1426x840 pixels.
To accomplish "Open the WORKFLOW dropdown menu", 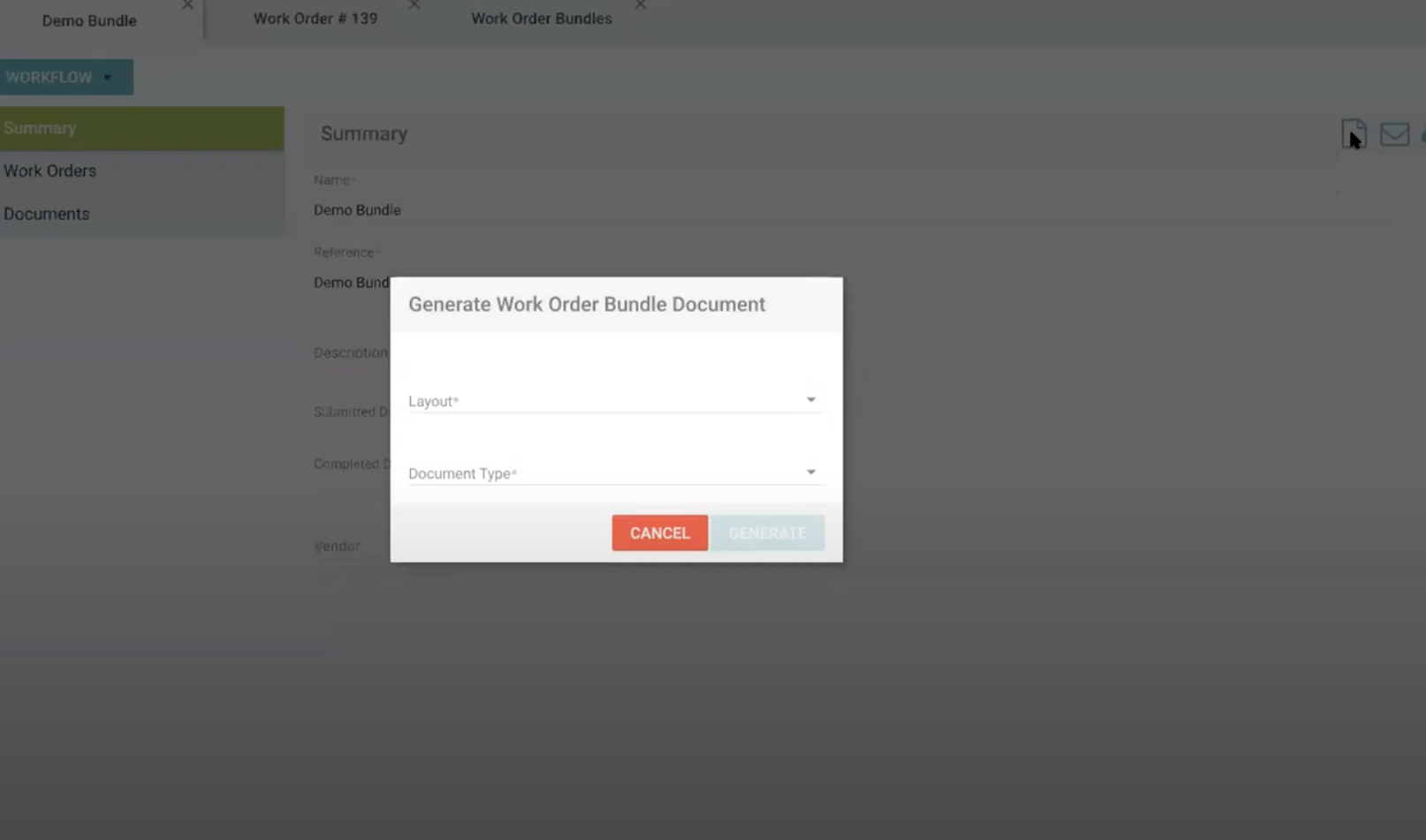I will click(x=66, y=78).
